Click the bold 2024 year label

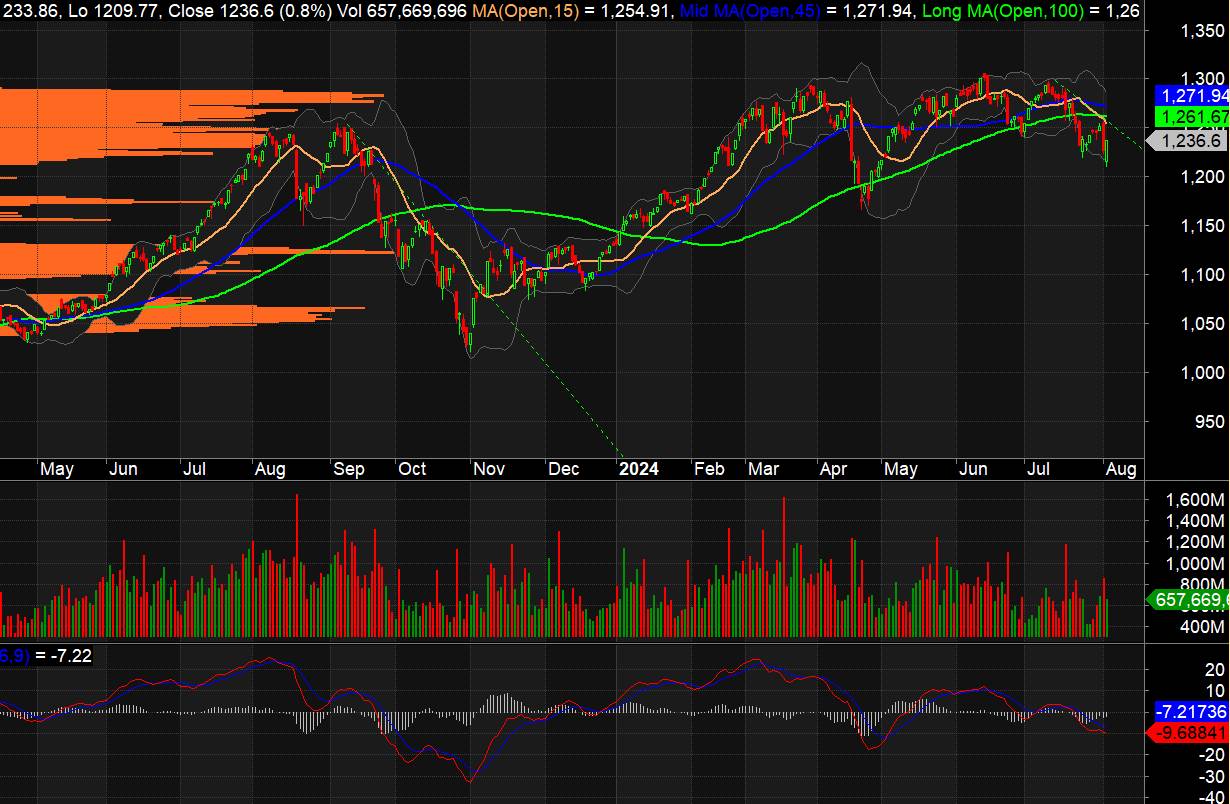coord(639,470)
